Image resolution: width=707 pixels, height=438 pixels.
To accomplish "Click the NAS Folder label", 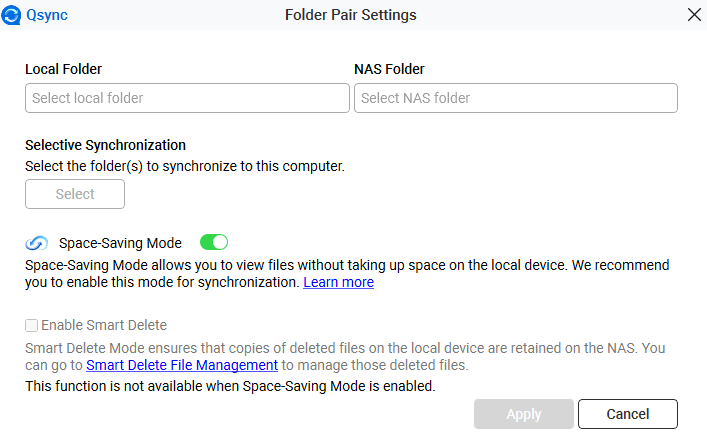I will coord(389,69).
